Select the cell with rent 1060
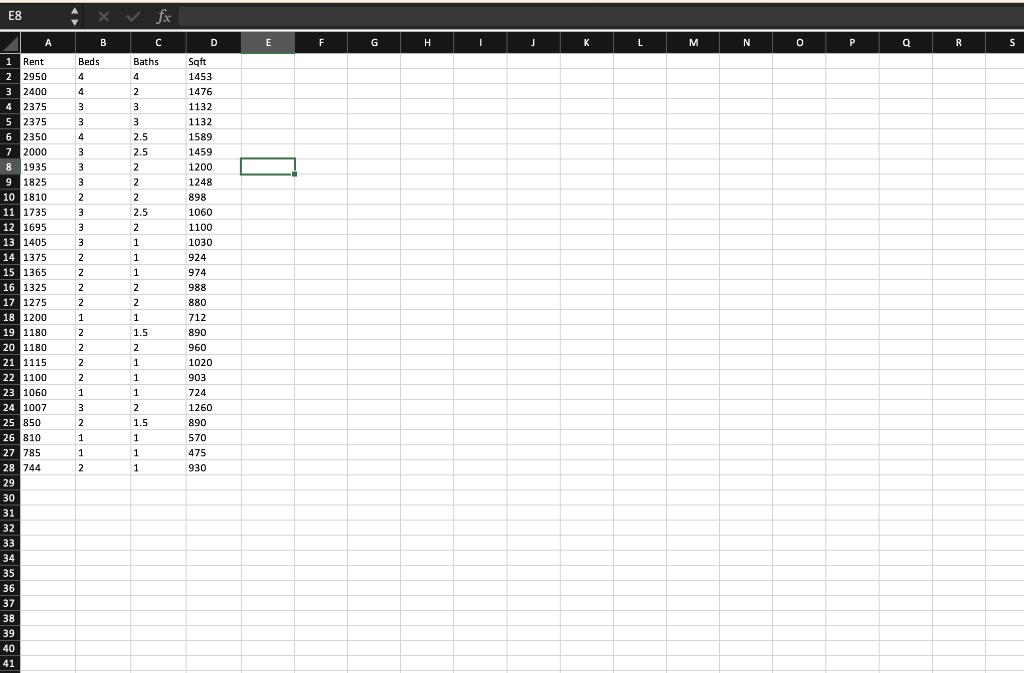Image resolution: width=1024 pixels, height=673 pixels. click(x=48, y=392)
